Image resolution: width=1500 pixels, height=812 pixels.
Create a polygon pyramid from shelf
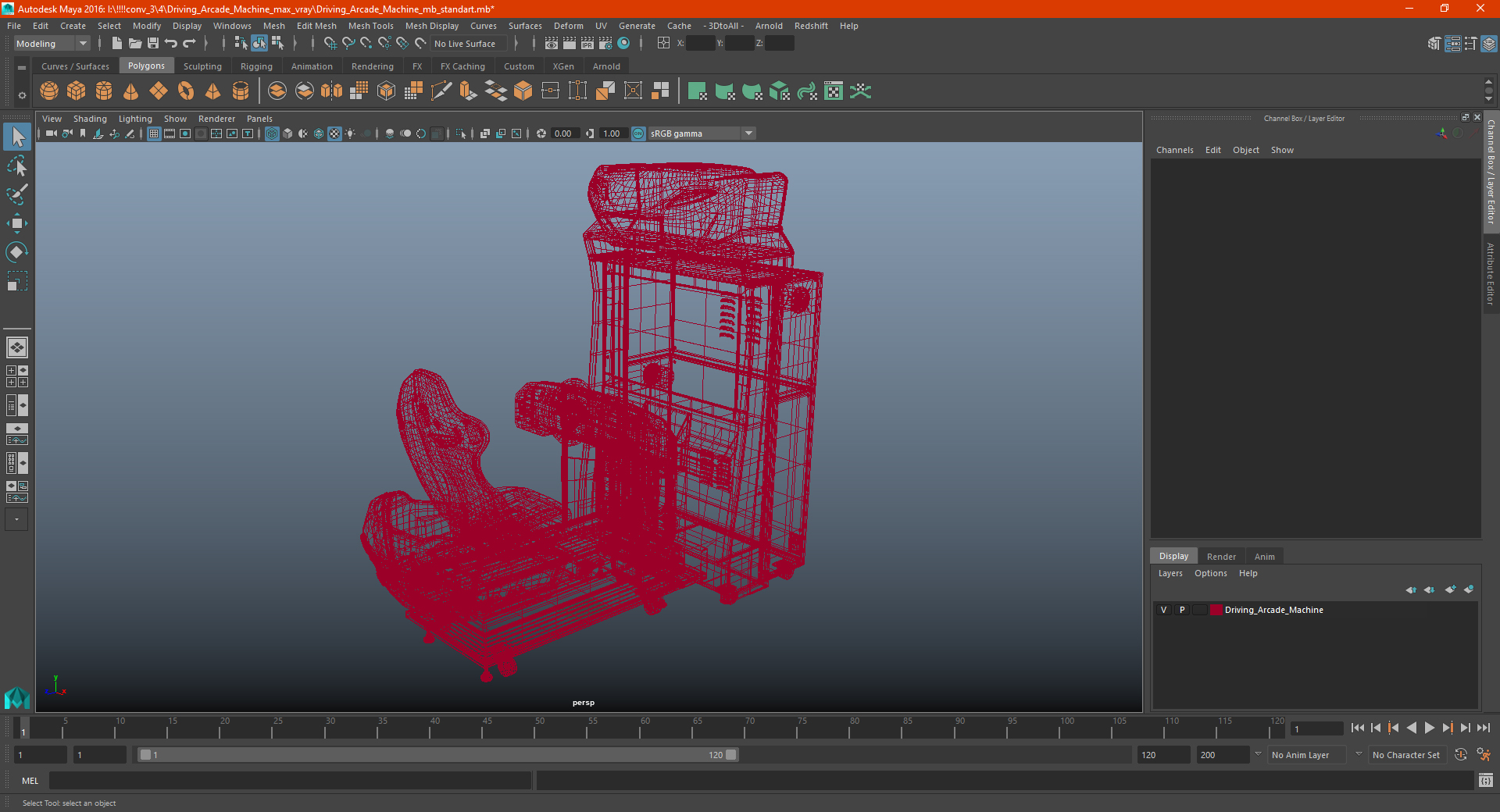(213, 91)
